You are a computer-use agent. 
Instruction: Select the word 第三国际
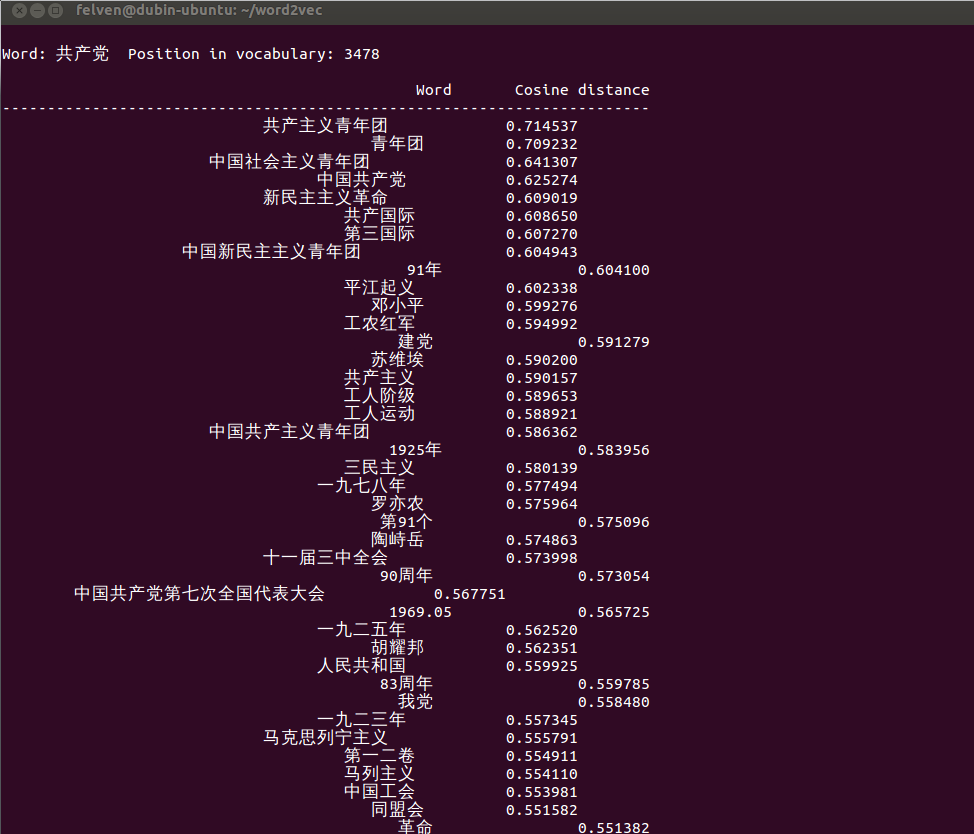379,234
